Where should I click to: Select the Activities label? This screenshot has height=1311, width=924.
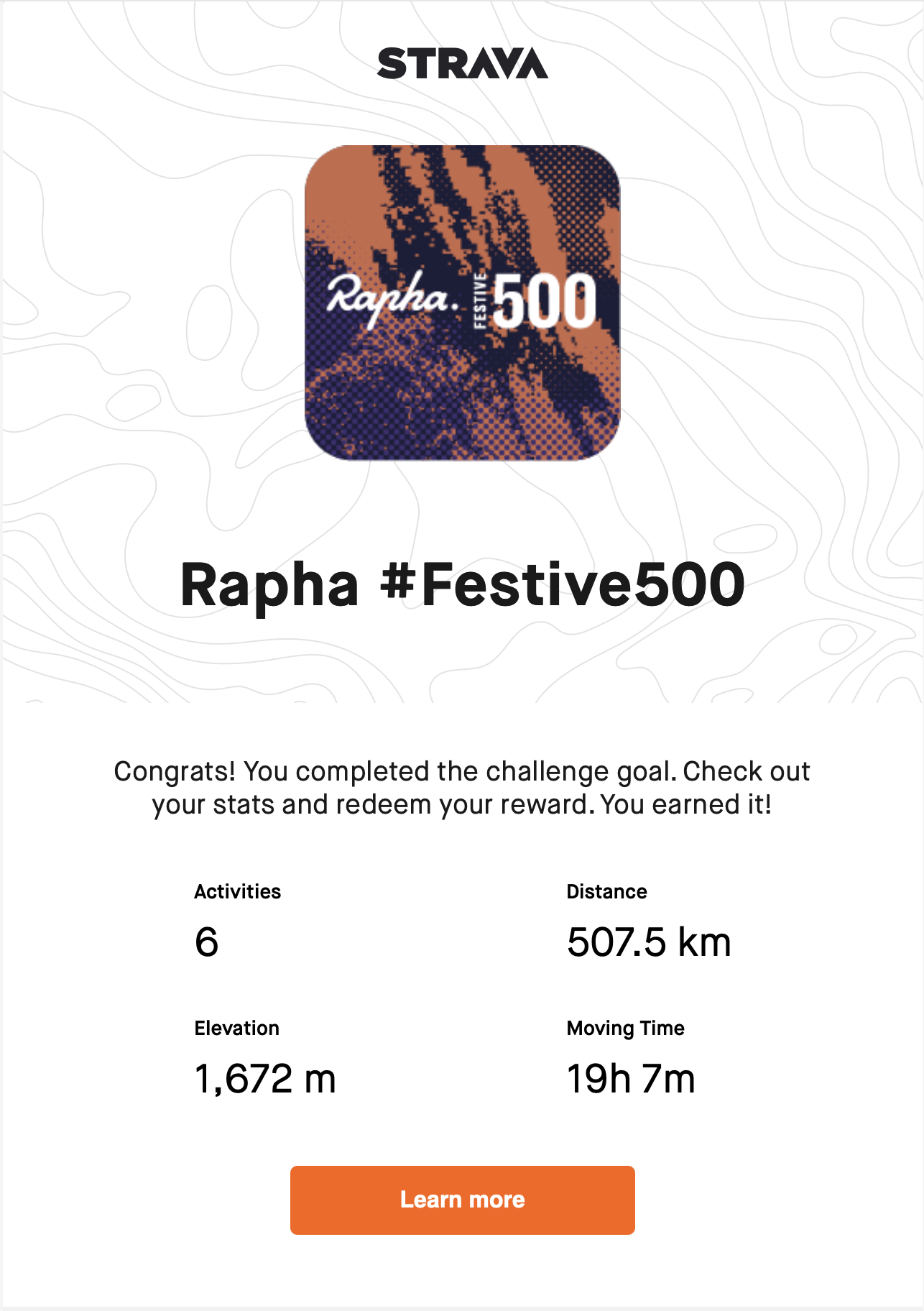[238, 891]
